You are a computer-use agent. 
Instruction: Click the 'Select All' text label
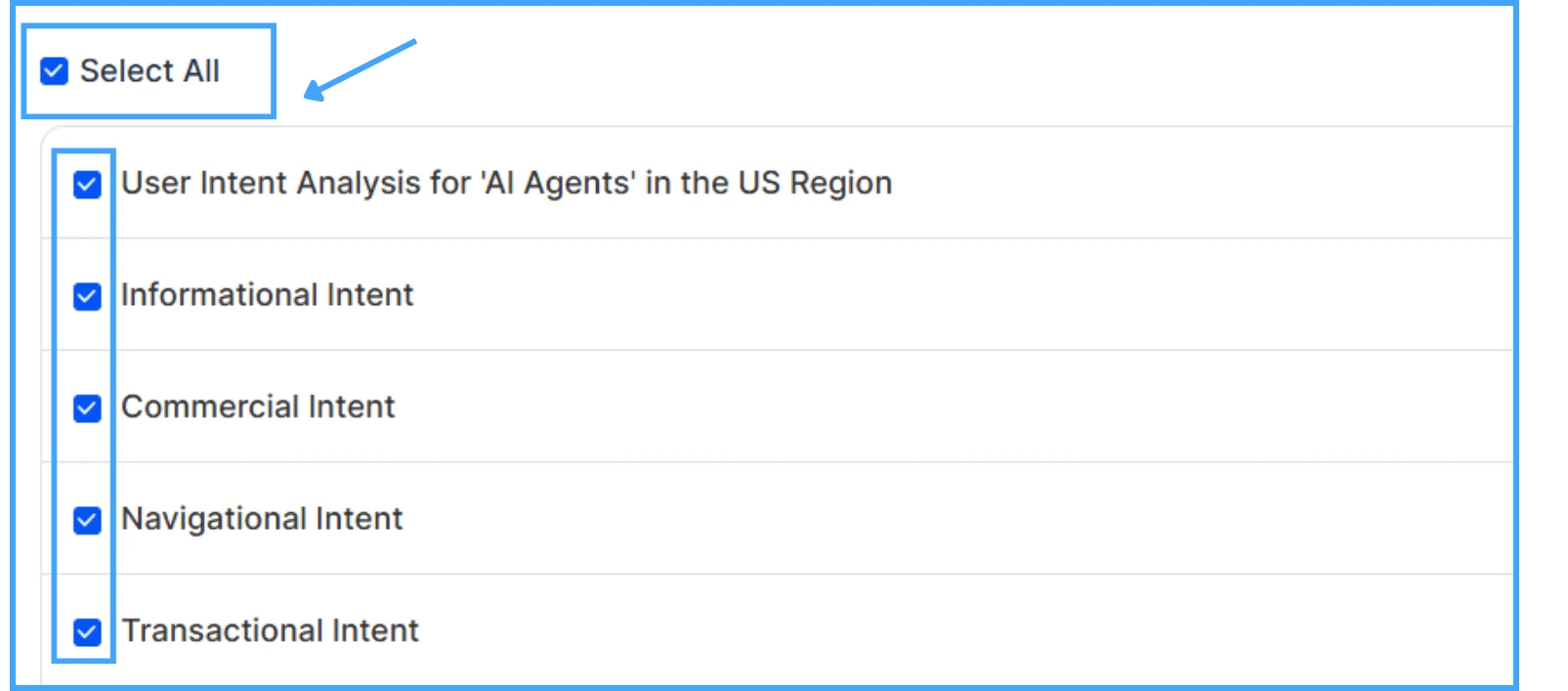point(149,71)
